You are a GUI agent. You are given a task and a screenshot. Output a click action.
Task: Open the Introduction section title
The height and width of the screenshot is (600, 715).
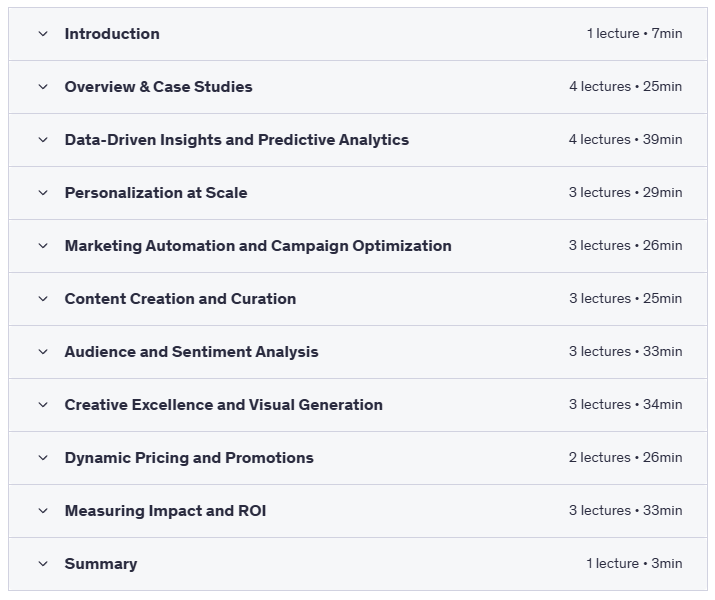point(112,34)
